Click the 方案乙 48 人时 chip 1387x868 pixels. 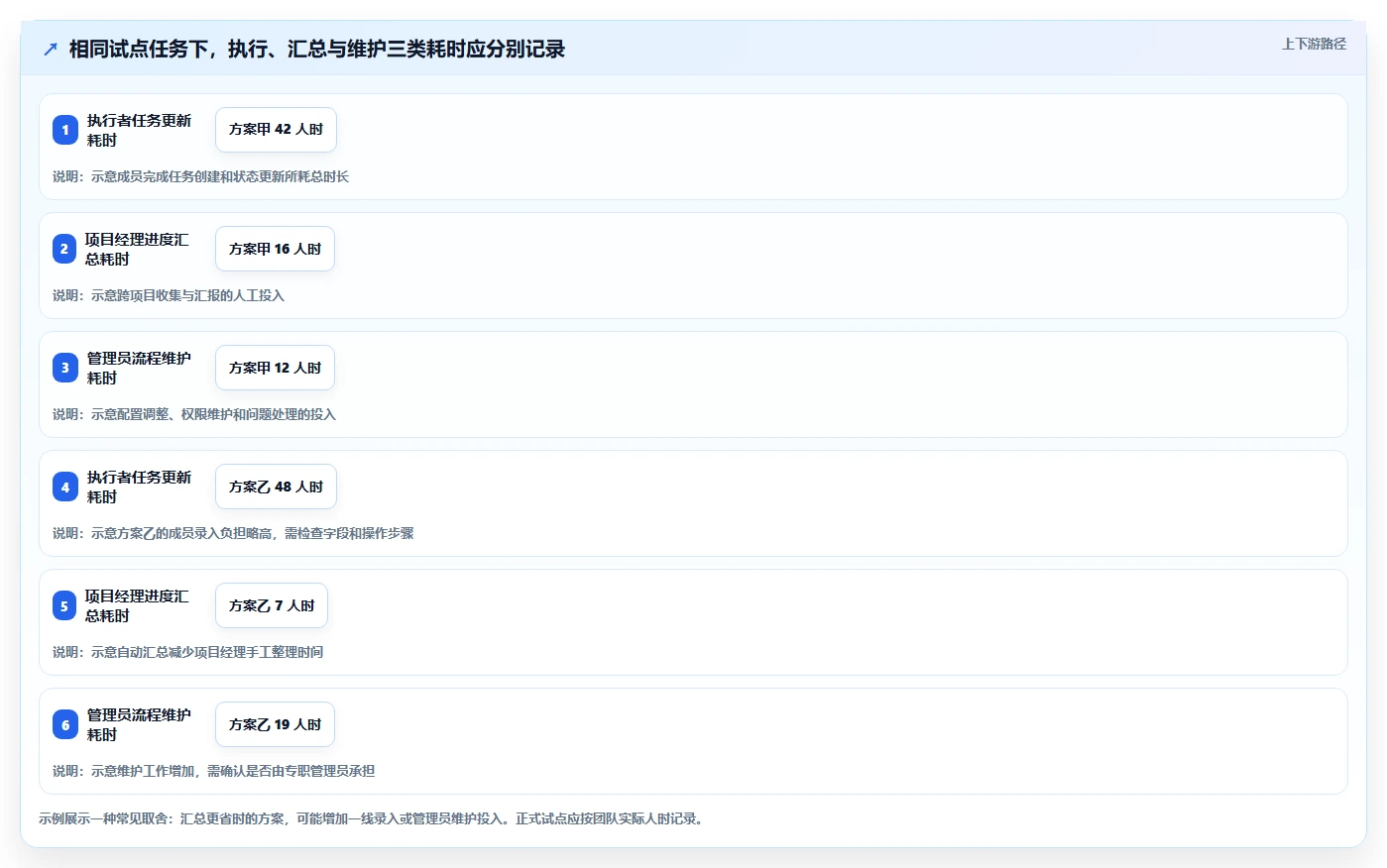pos(276,487)
